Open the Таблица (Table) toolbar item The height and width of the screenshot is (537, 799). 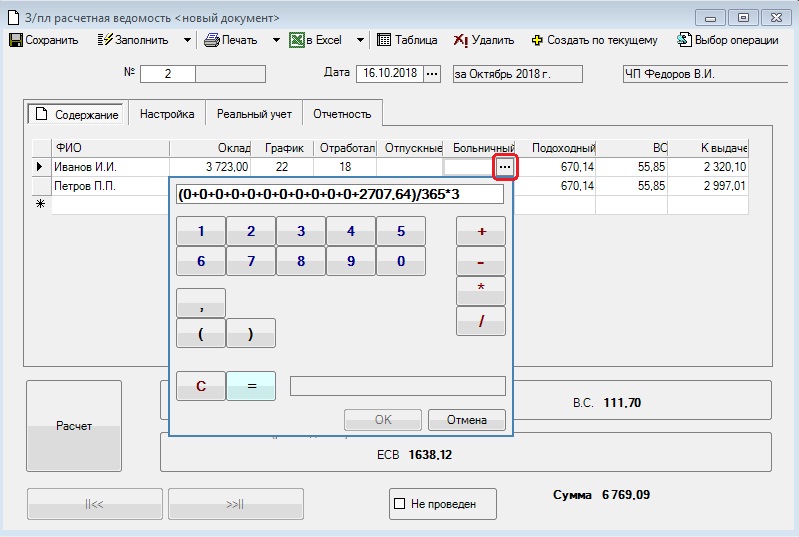click(x=384, y=40)
